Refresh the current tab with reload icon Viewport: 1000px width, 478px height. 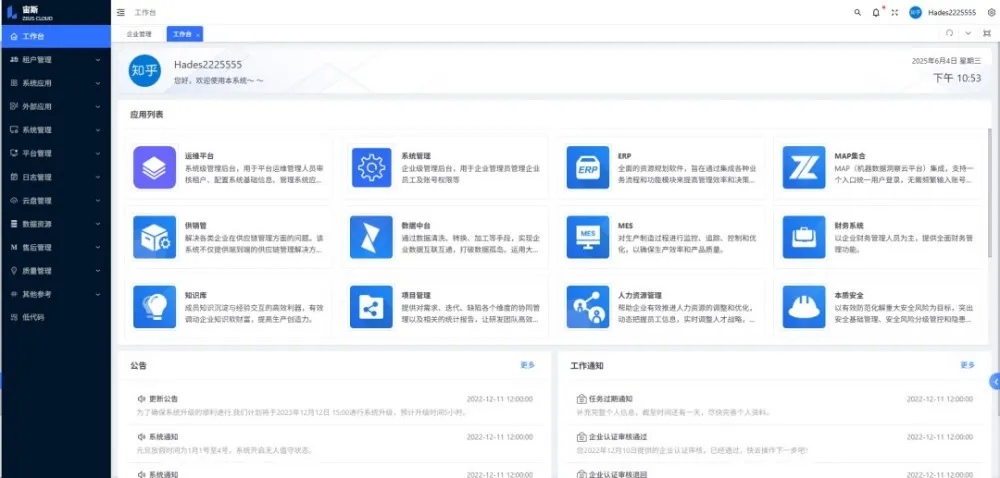(950, 34)
